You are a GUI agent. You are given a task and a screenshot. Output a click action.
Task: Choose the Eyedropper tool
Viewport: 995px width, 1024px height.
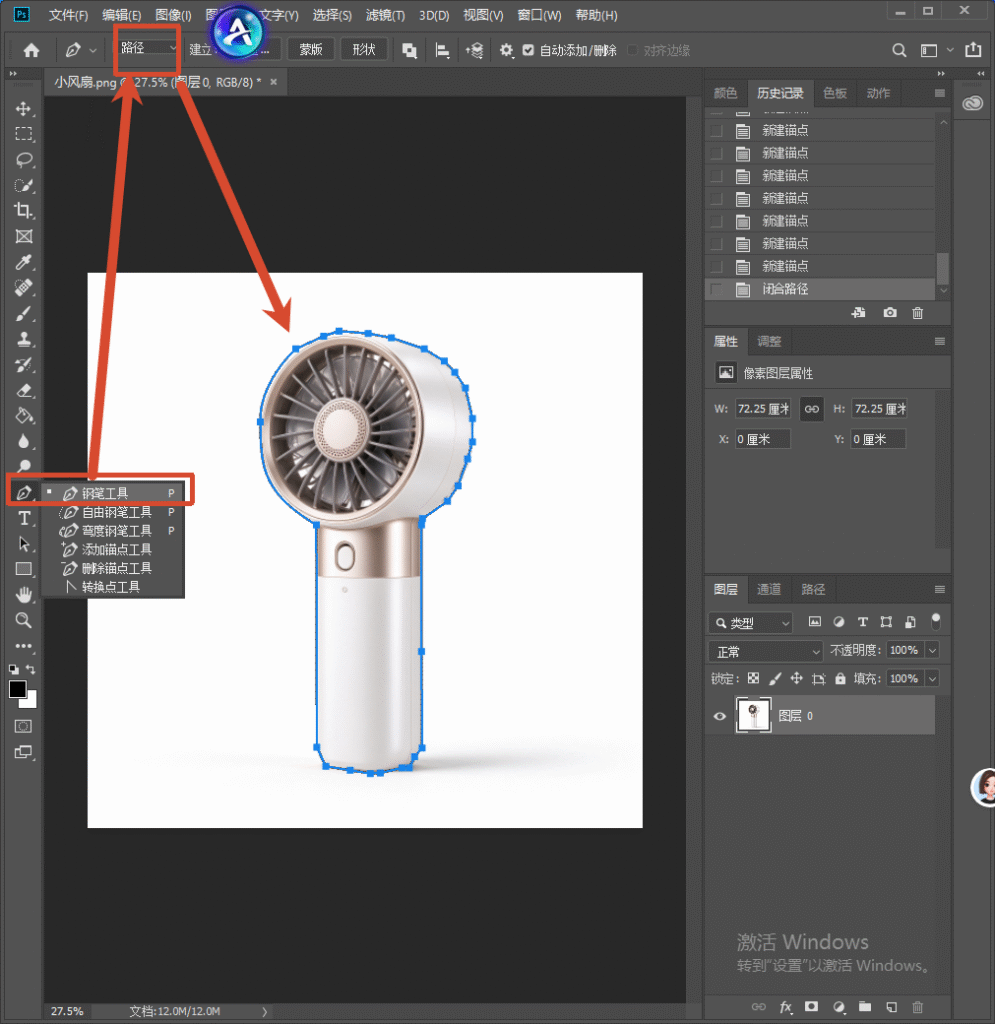point(24,262)
